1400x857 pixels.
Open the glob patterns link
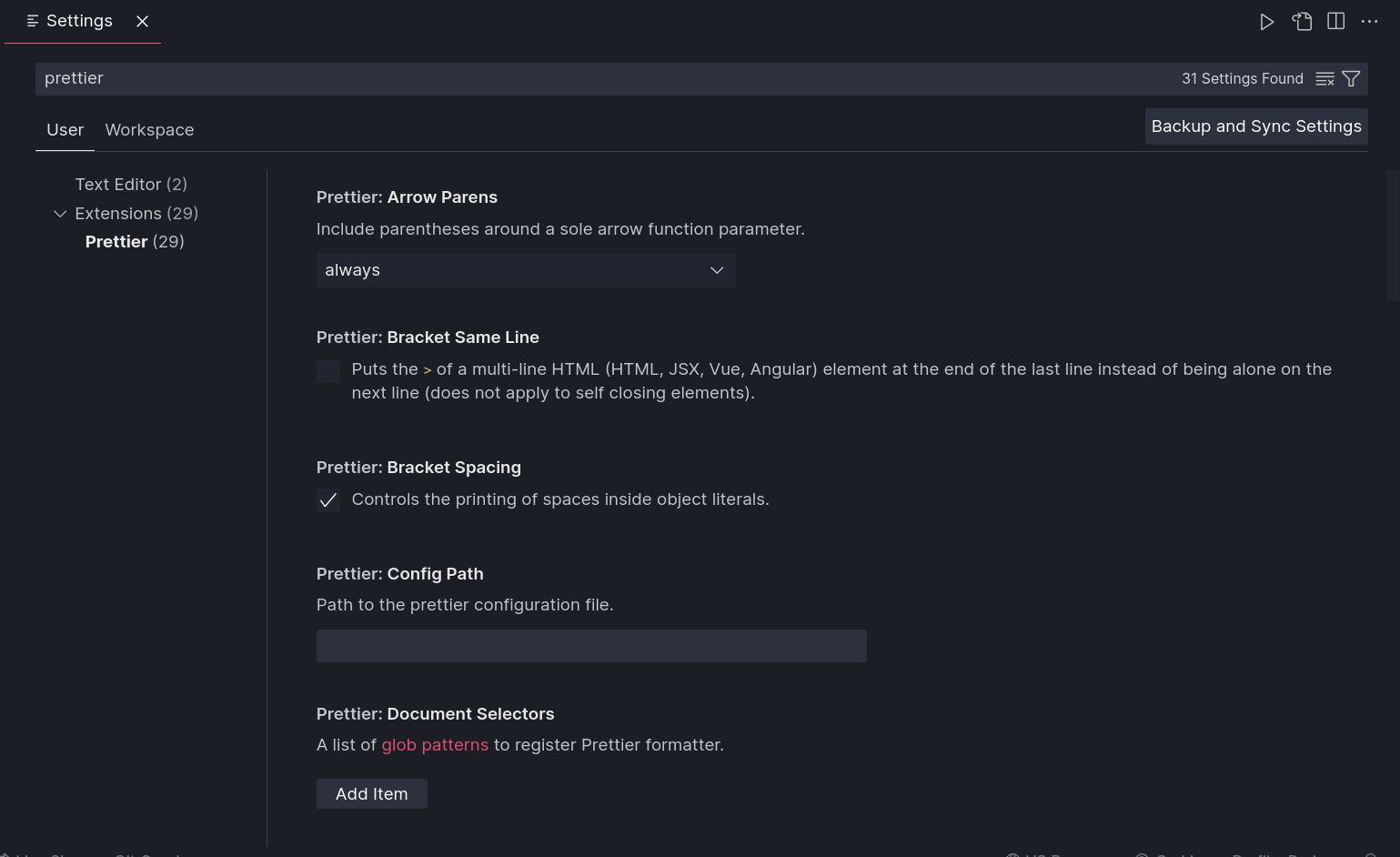click(435, 745)
